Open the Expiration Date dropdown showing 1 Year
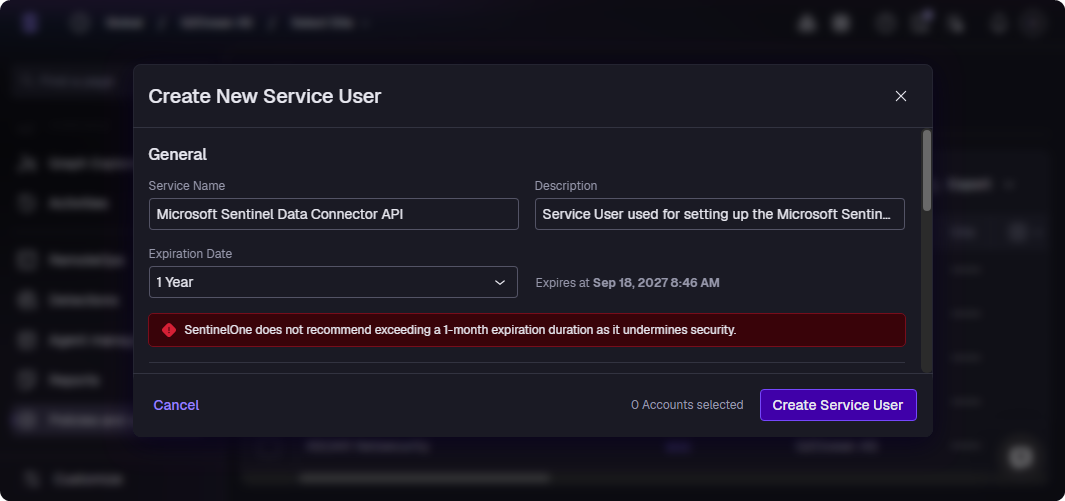Viewport: 1065px width, 501px height. pos(333,282)
